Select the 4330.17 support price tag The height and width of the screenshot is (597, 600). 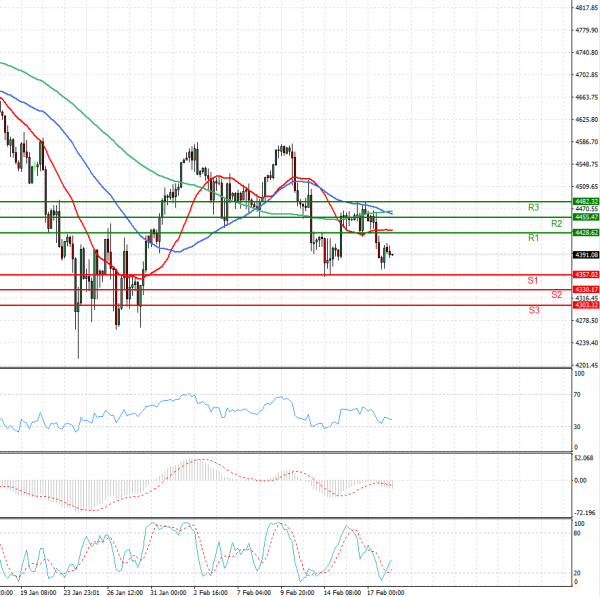pyautogui.click(x=586, y=290)
